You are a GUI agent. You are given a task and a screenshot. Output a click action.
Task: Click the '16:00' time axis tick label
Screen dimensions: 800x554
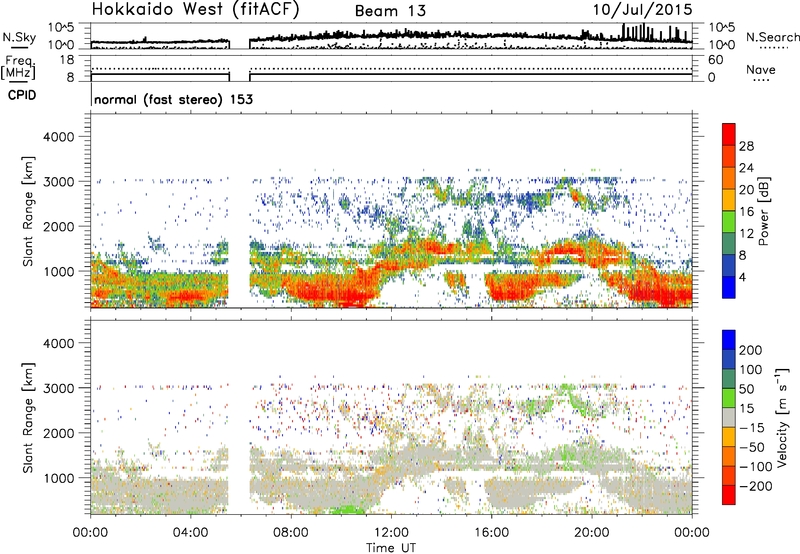491,532
